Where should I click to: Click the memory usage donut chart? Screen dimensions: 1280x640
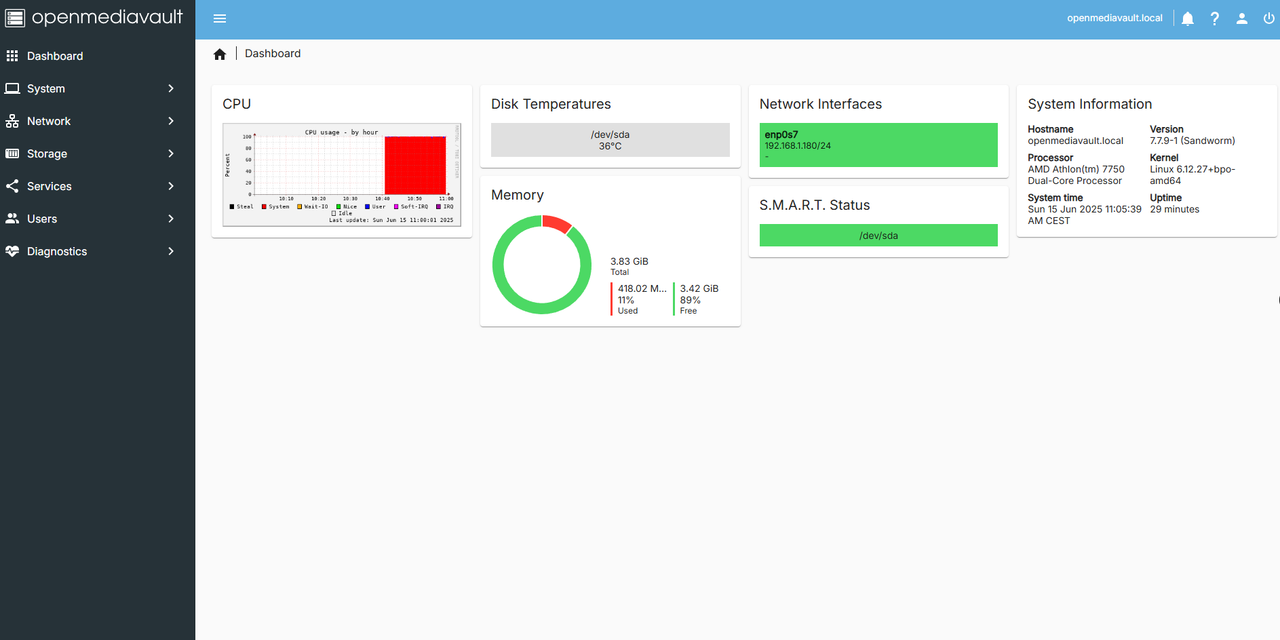(542, 265)
